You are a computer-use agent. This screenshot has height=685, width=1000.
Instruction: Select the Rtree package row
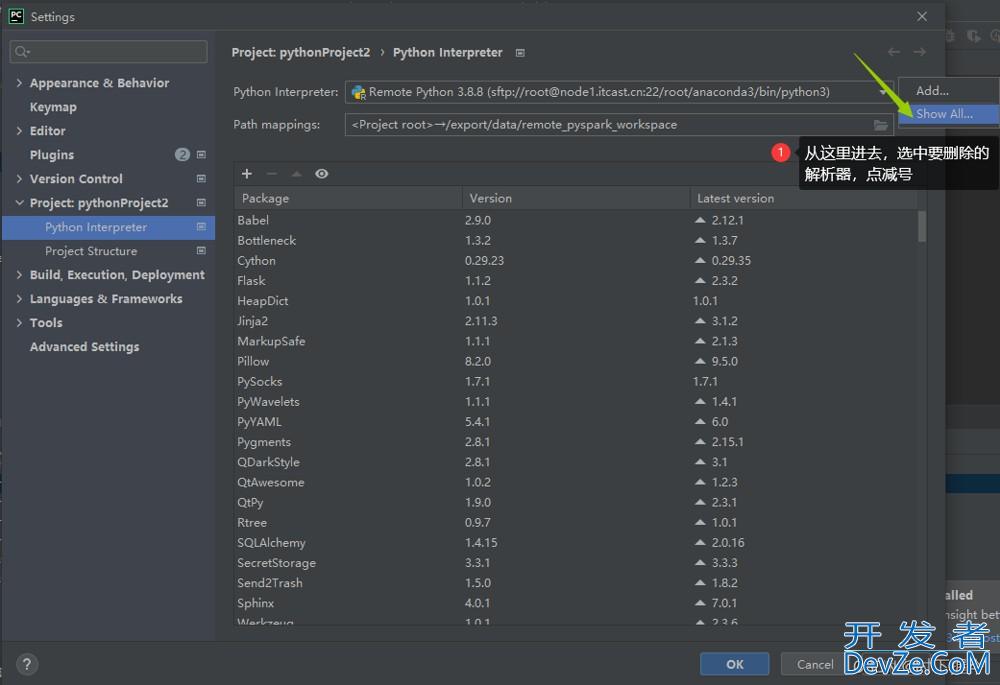point(577,522)
